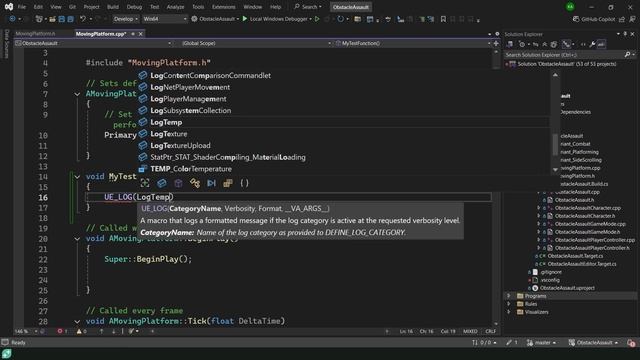Open the Develop configuration dropdown
Image resolution: width=640 pixels, height=360 pixels.
pyautogui.click(x=126, y=19)
